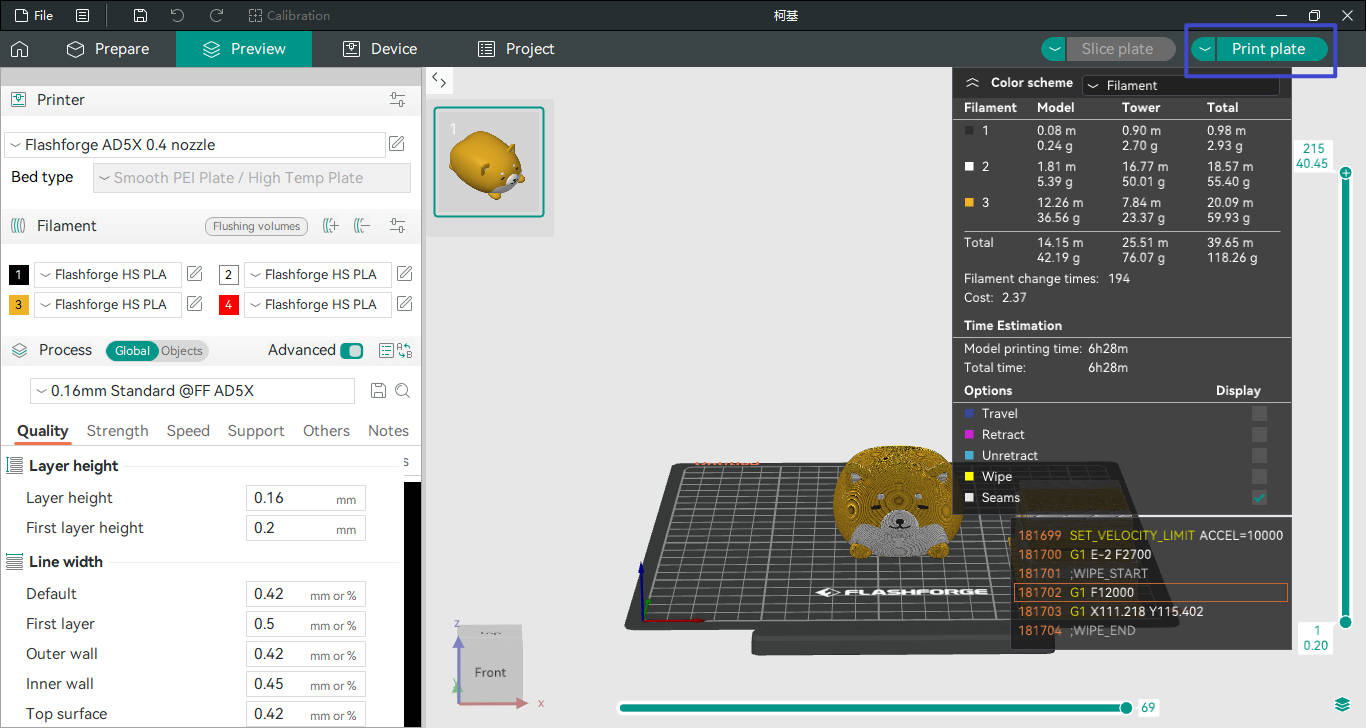Open the File menu
This screenshot has height=728, width=1366.
tap(34, 15)
